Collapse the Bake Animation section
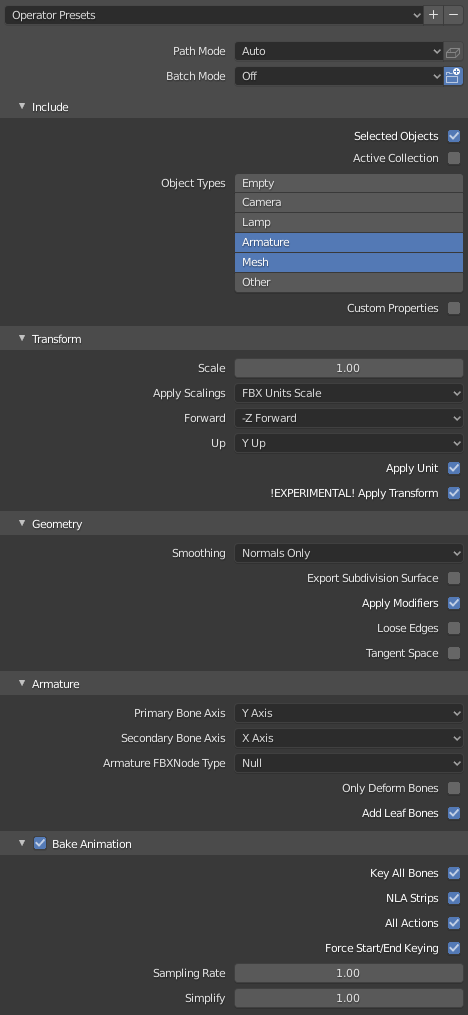 [x=22, y=843]
